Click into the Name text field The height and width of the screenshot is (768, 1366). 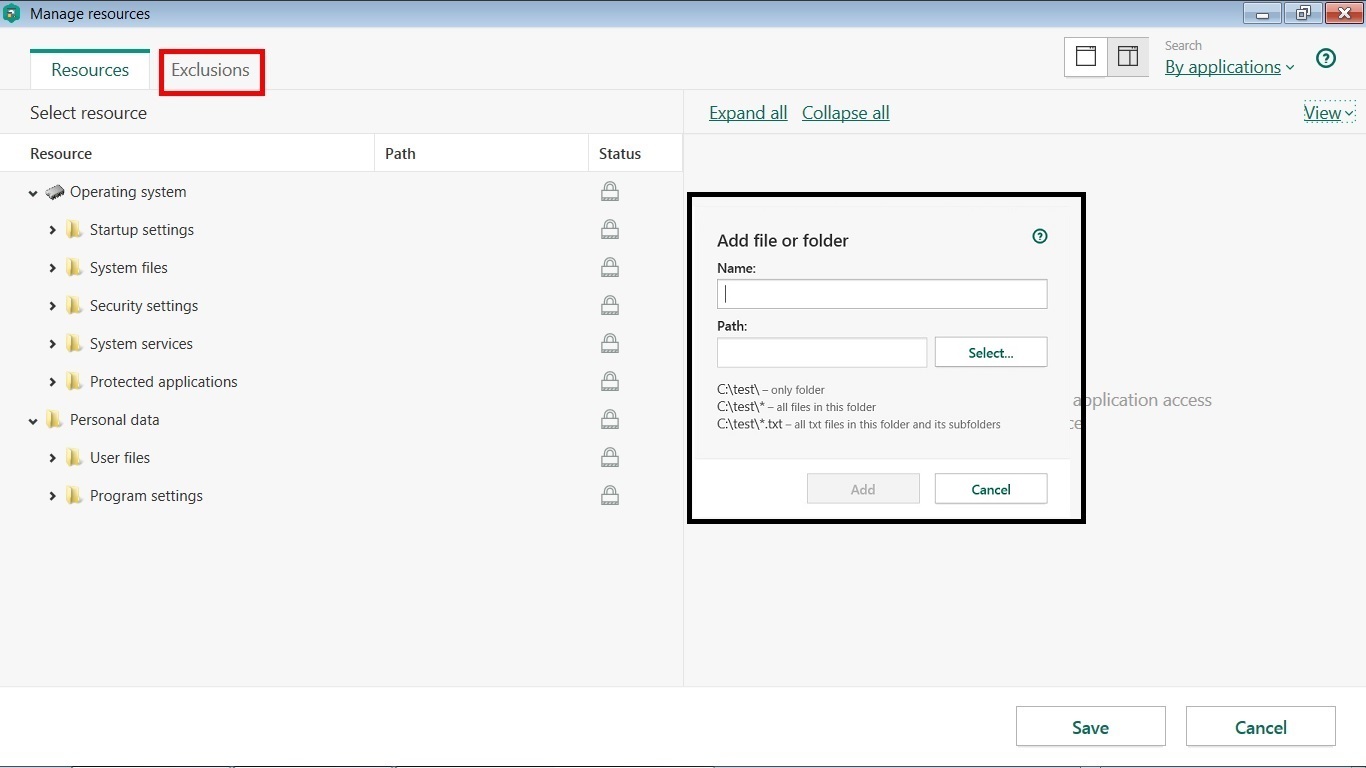882,294
